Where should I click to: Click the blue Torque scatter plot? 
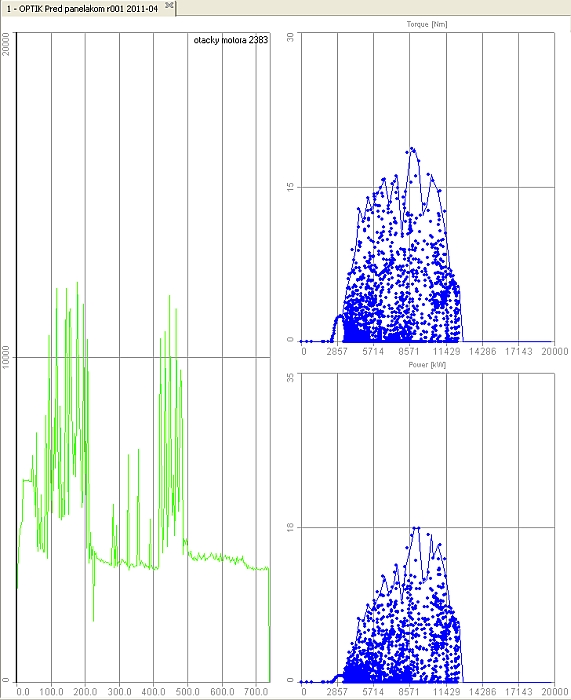[428, 187]
